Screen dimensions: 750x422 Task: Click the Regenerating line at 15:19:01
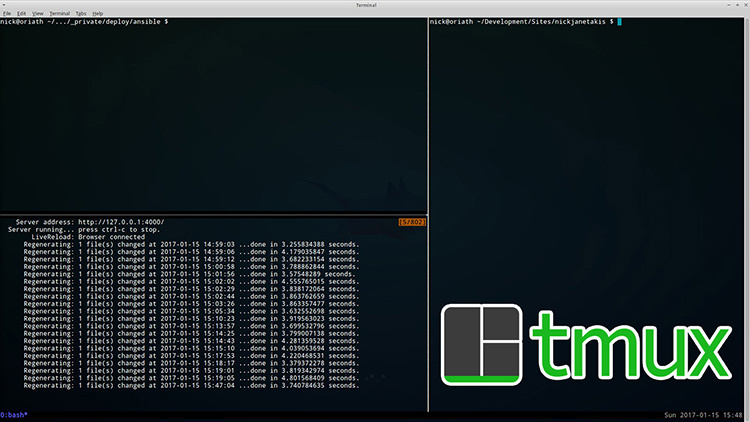coord(191,370)
